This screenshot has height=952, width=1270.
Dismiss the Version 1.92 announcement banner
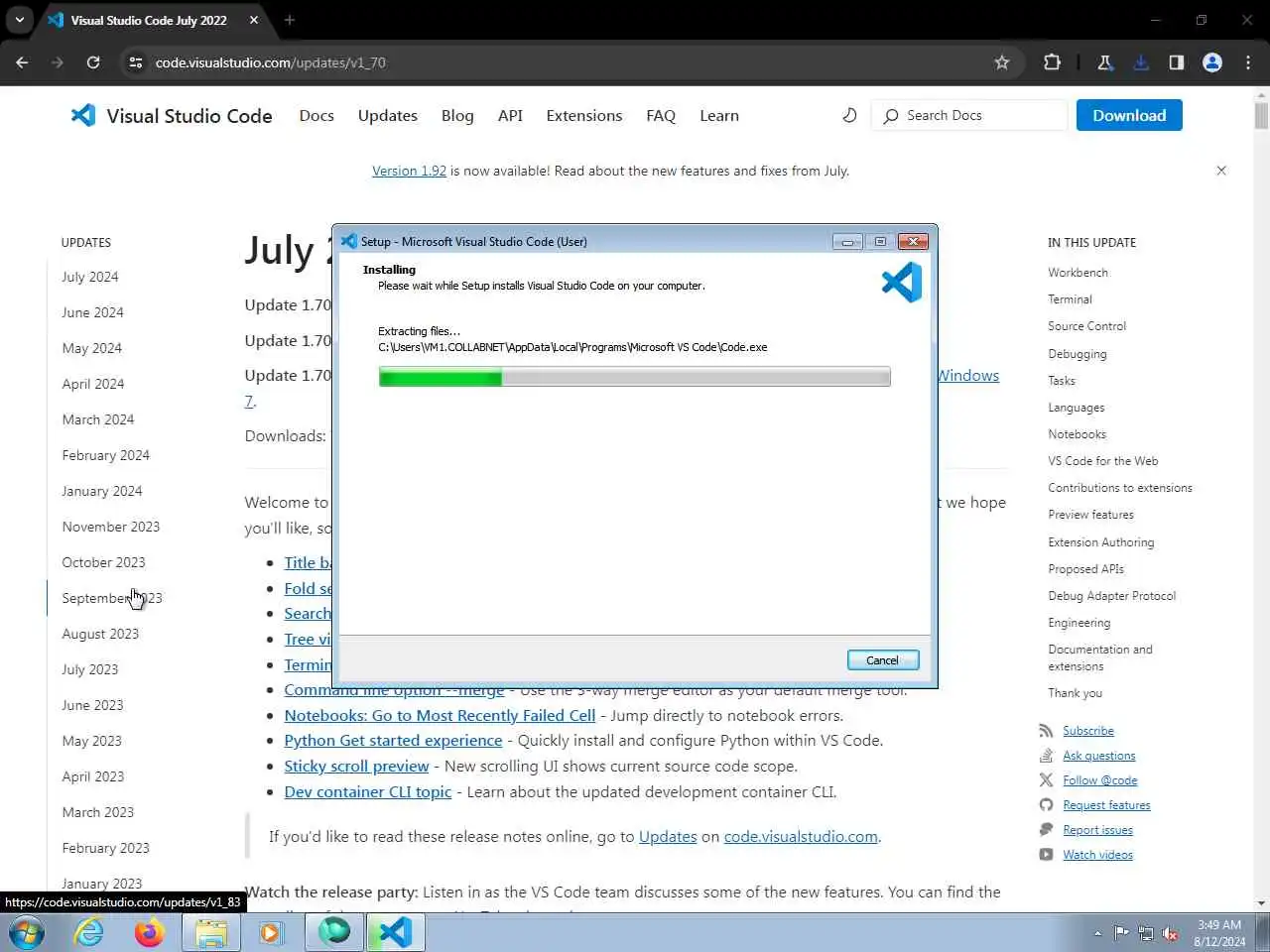[x=1221, y=171]
